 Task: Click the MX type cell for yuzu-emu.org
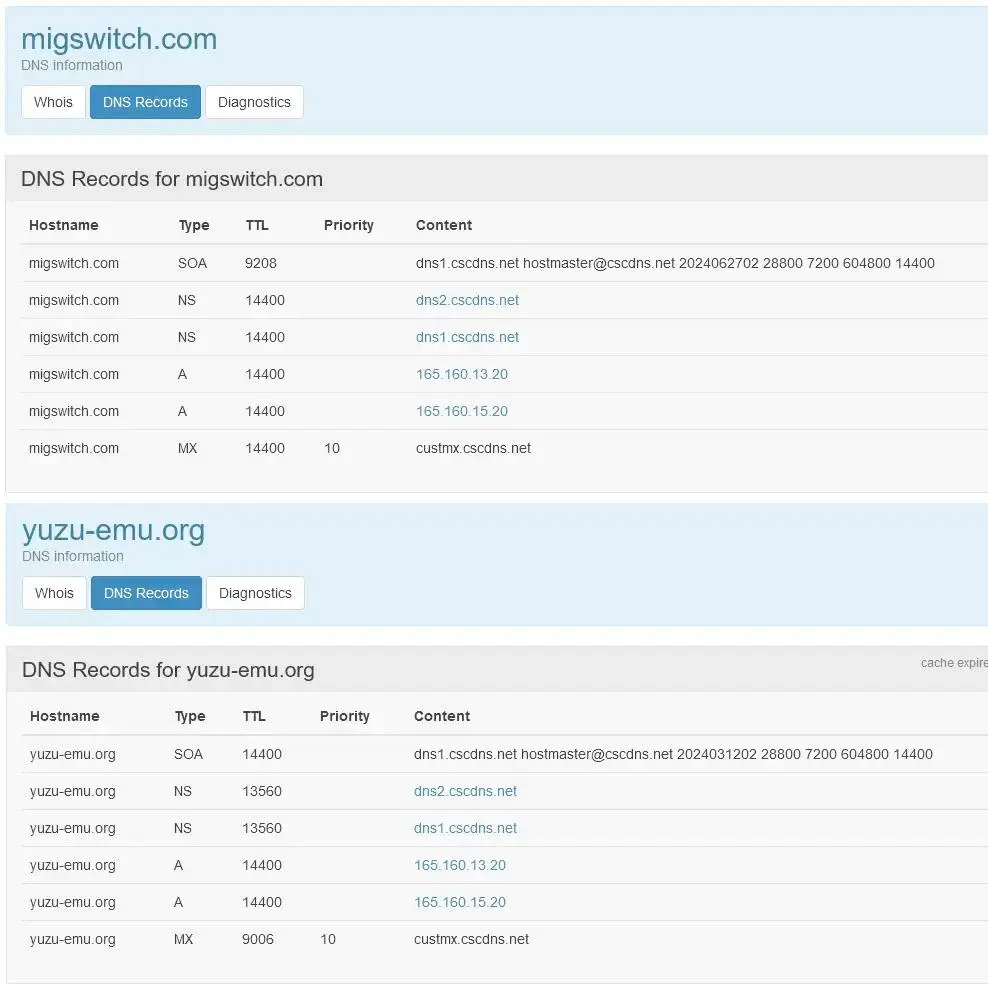pyautogui.click(x=183, y=939)
